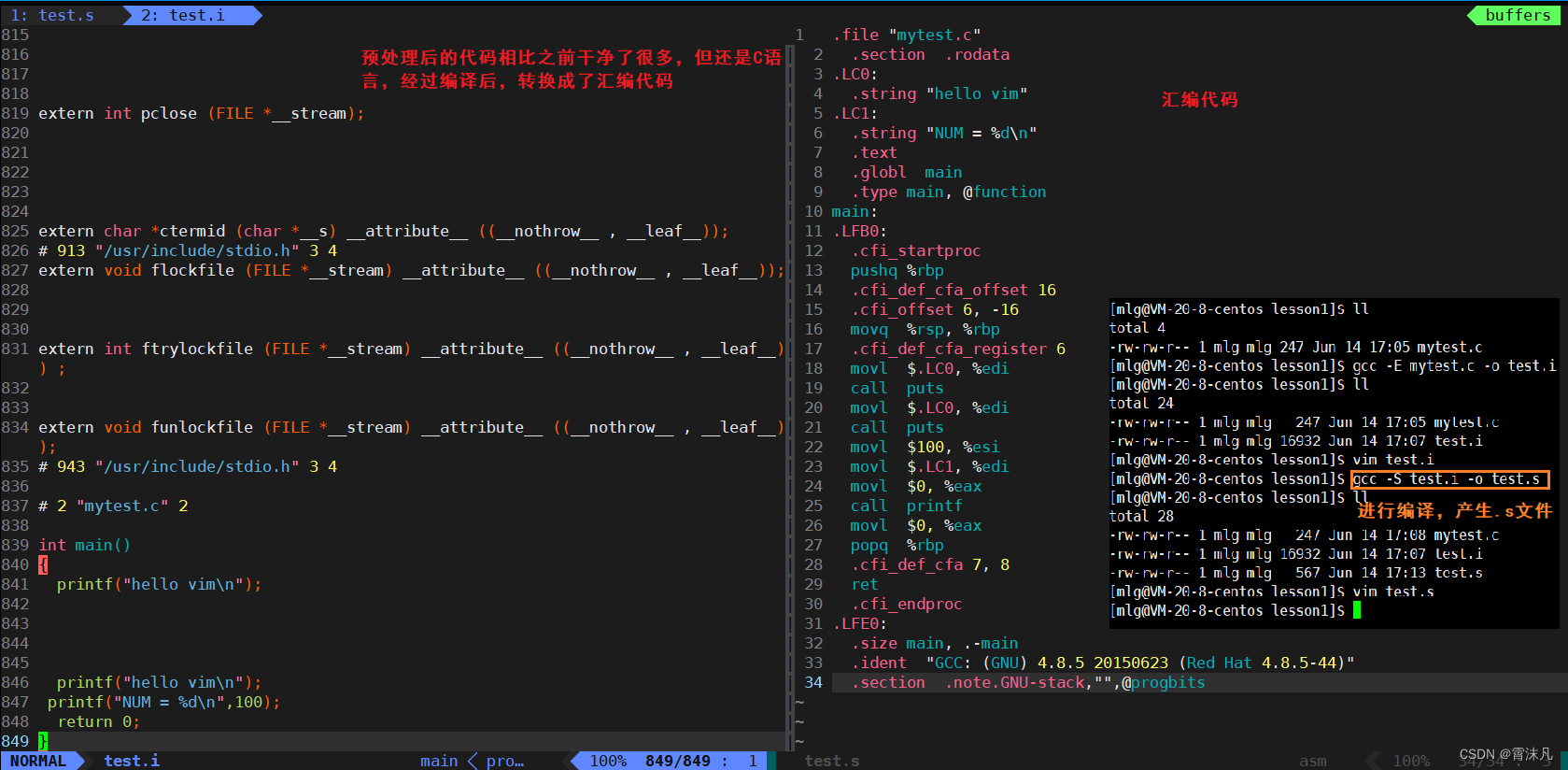Click the ctermid declaration line 825

point(383,231)
